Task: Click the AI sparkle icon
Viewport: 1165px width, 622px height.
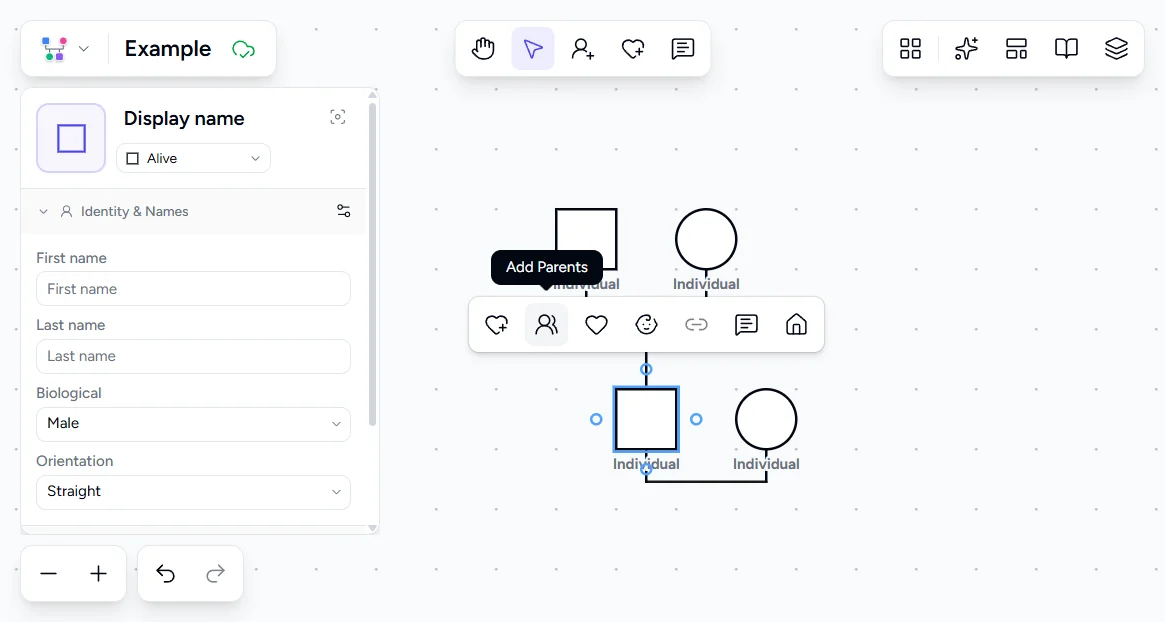Action: click(x=966, y=49)
